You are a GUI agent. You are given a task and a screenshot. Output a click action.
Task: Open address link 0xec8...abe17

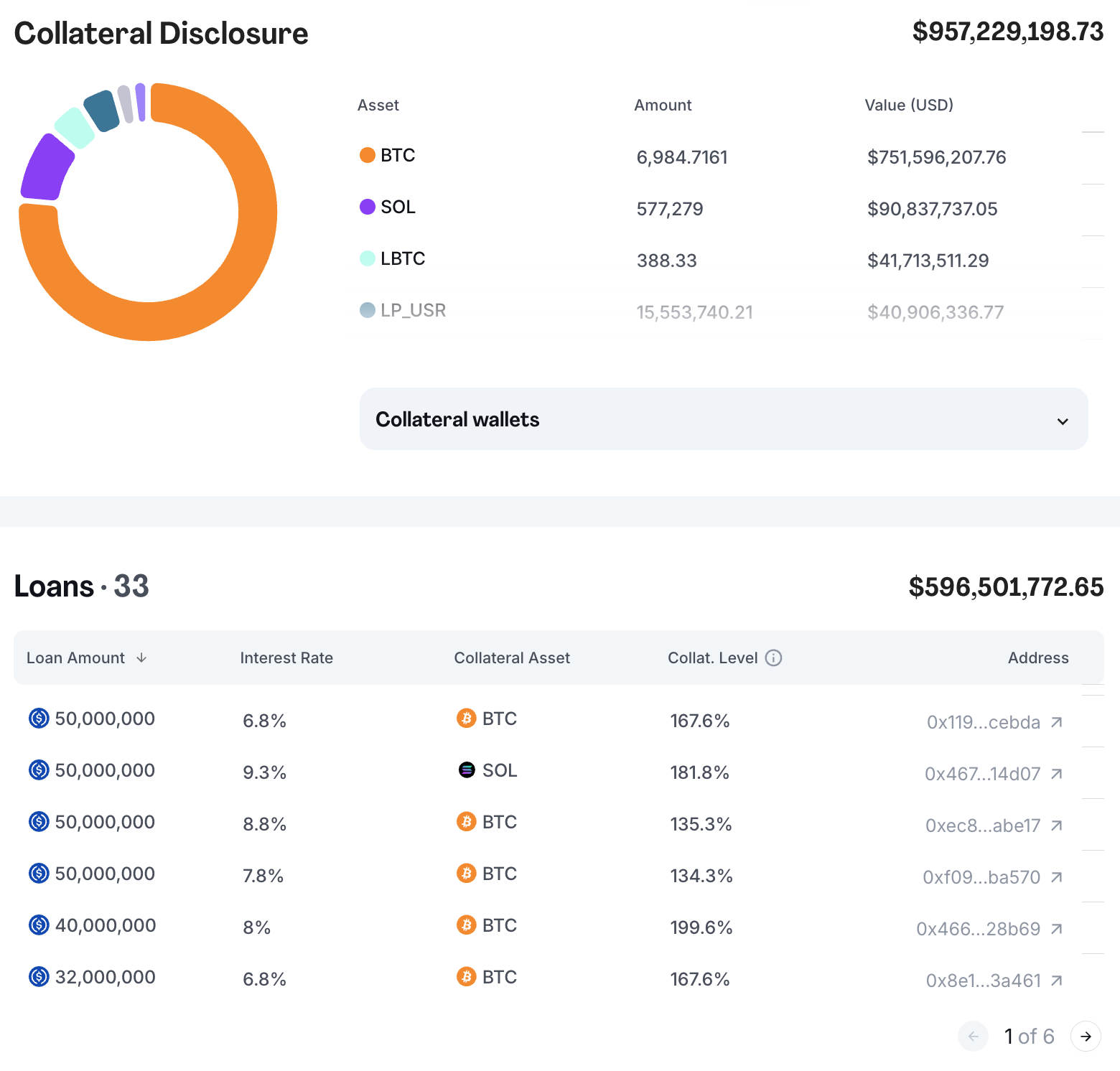pyautogui.click(x=982, y=826)
